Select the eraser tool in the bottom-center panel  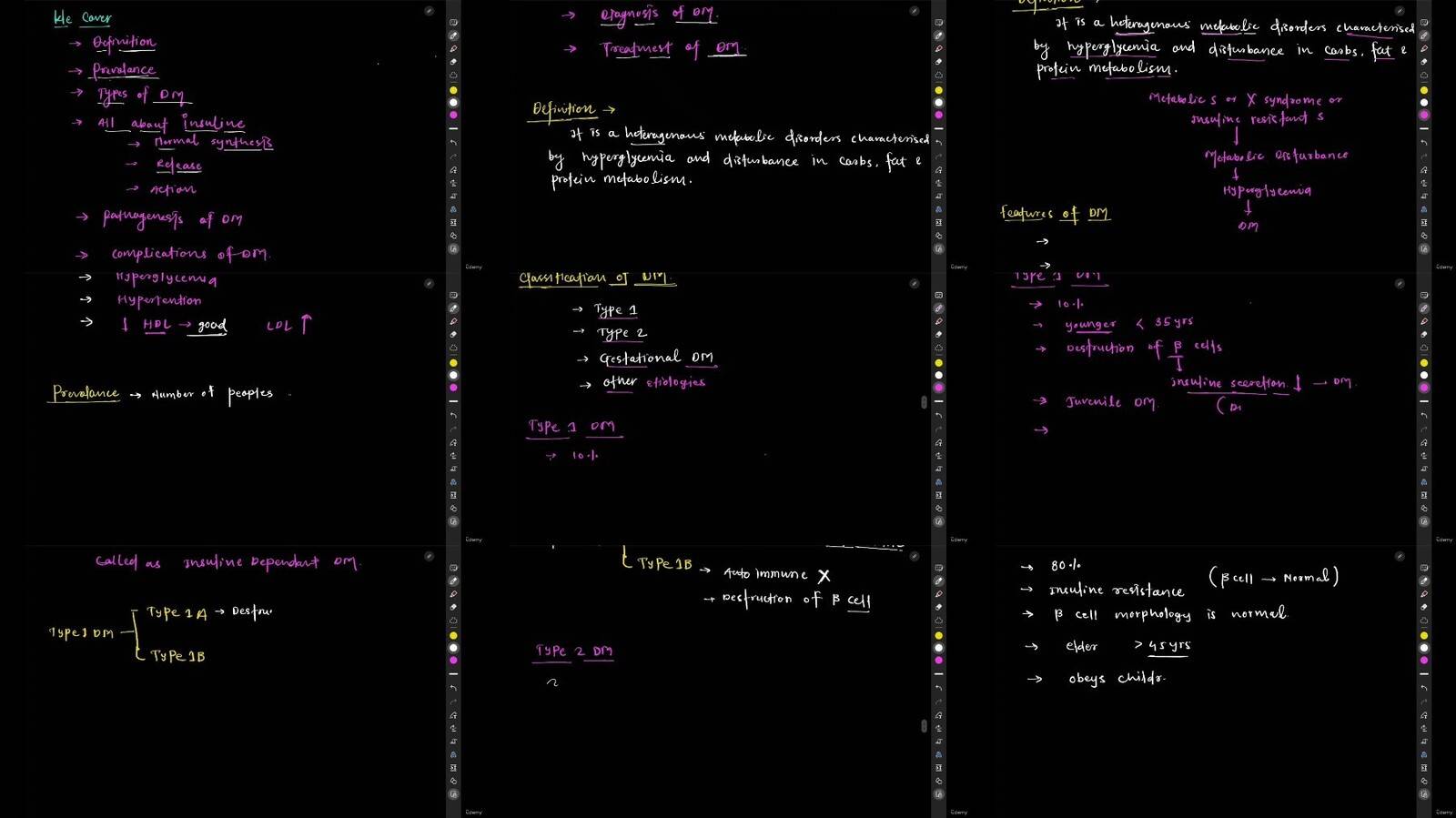click(x=938, y=607)
